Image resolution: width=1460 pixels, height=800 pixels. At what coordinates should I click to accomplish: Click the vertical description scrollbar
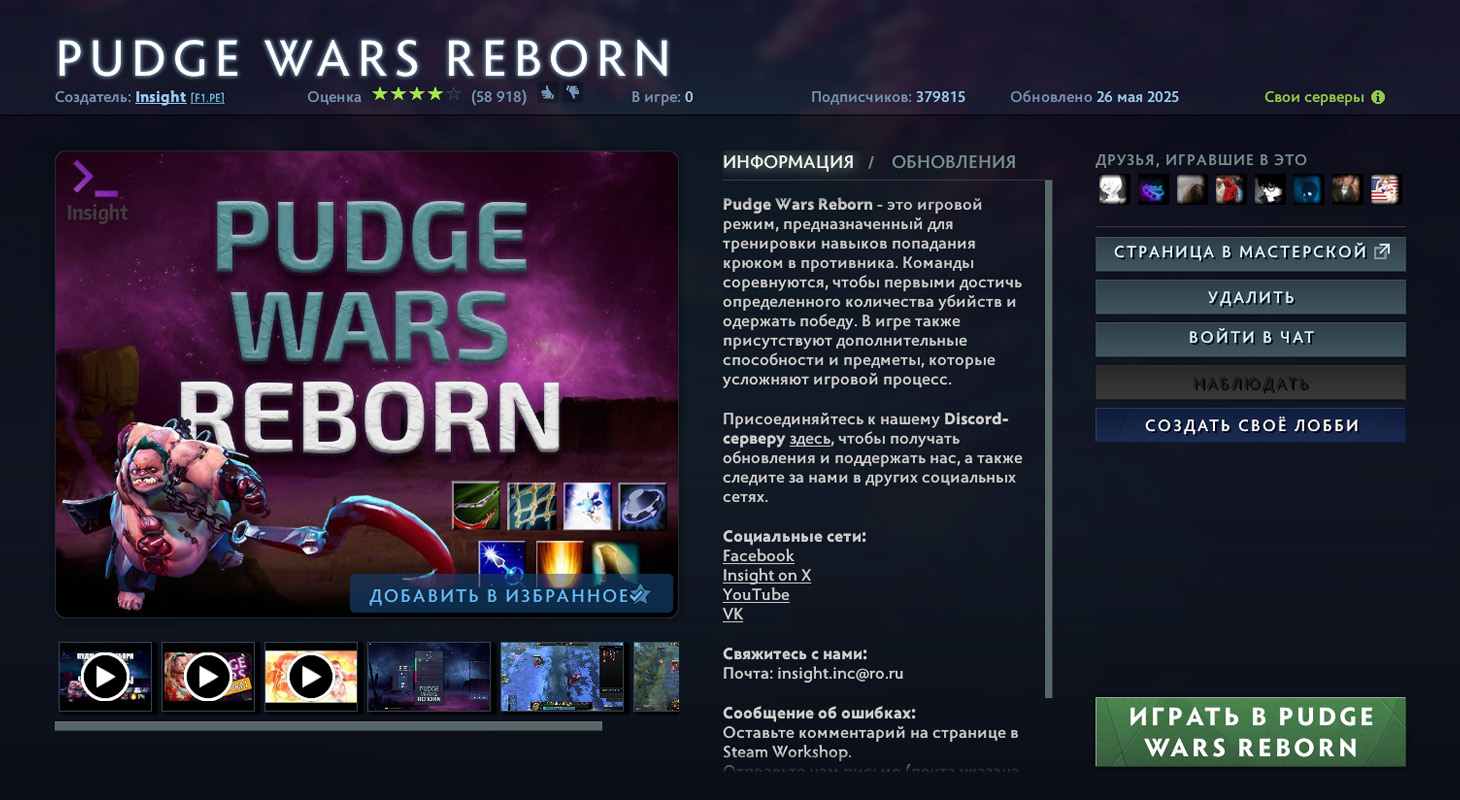[x=1048, y=439]
